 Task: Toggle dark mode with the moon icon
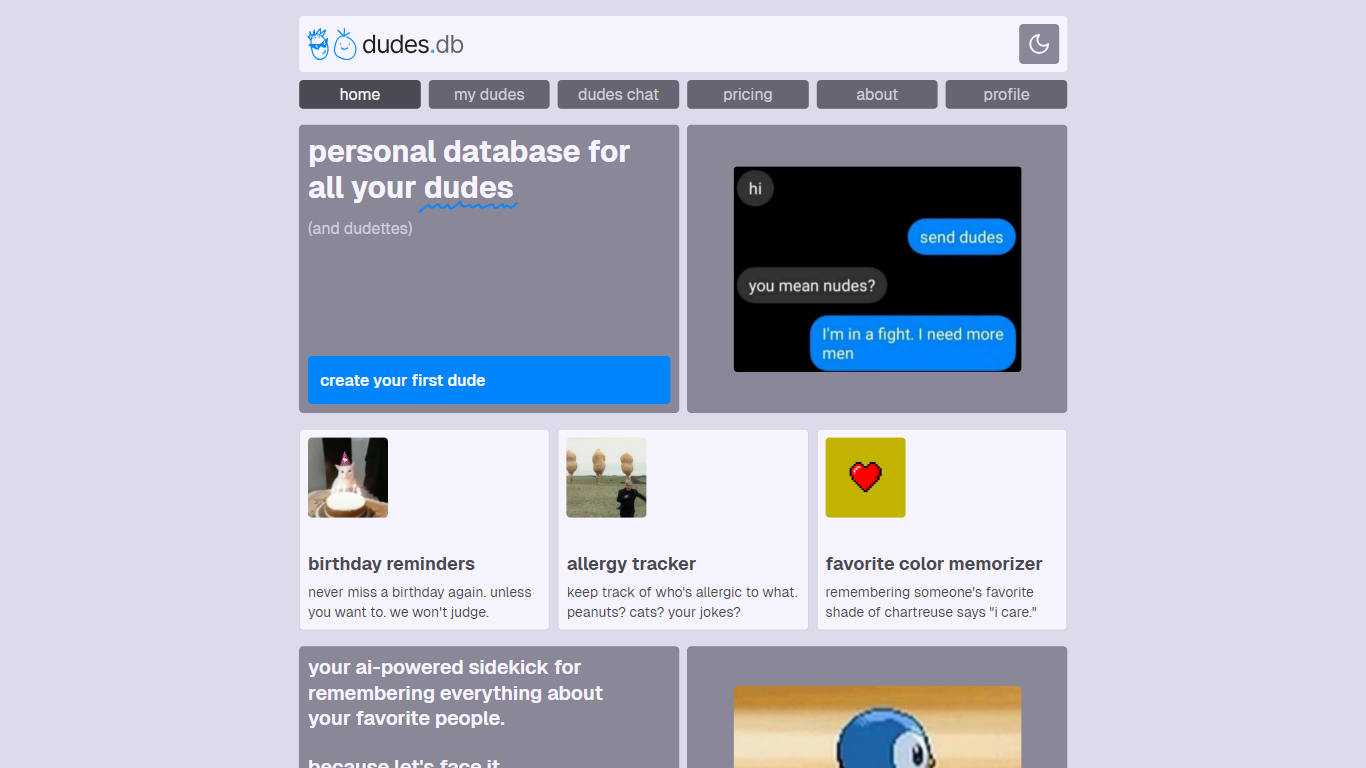(x=1038, y=44)
